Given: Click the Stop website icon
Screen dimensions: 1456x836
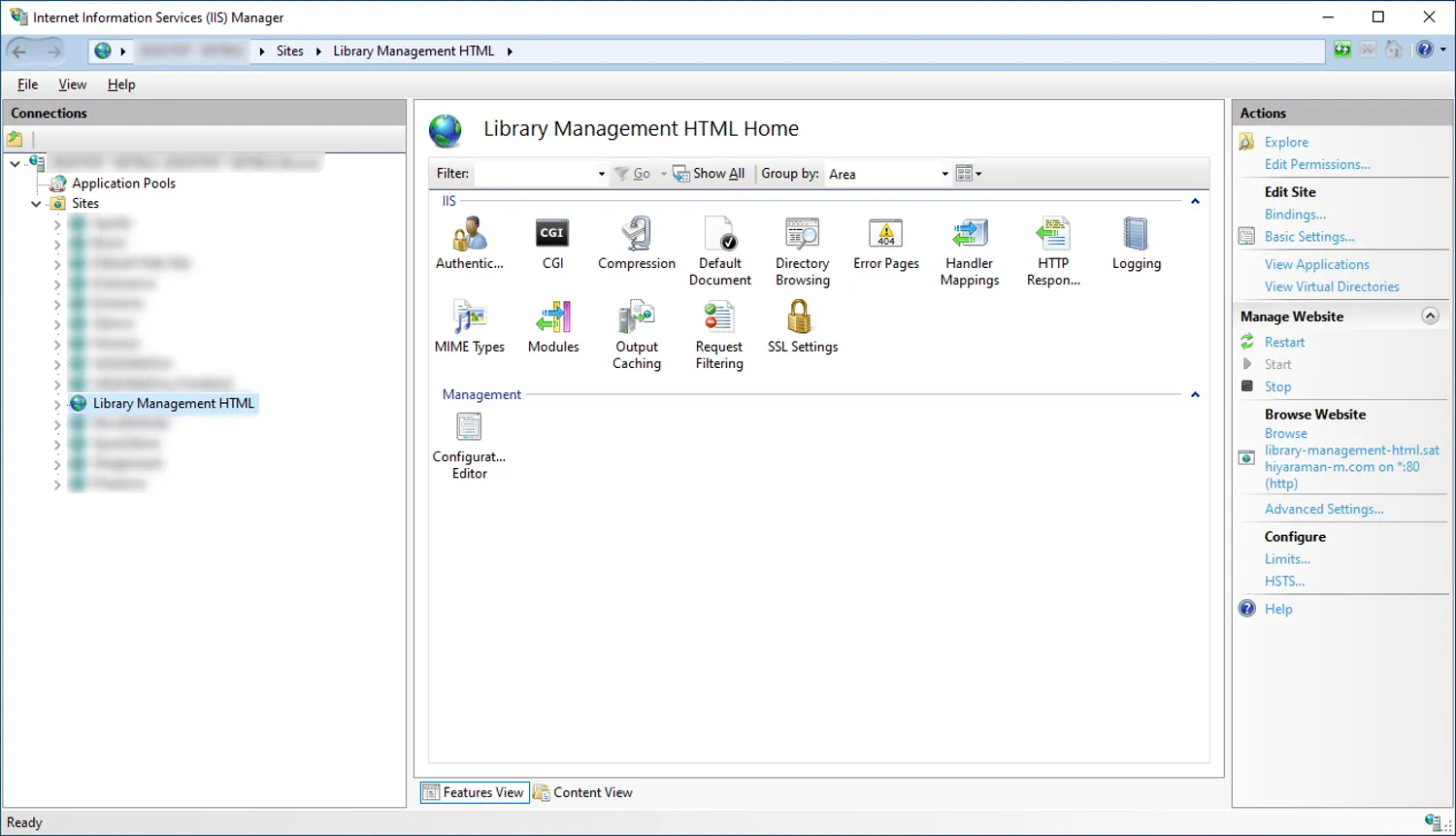Looking at the screenshot, I should (x=1247, y=386).
